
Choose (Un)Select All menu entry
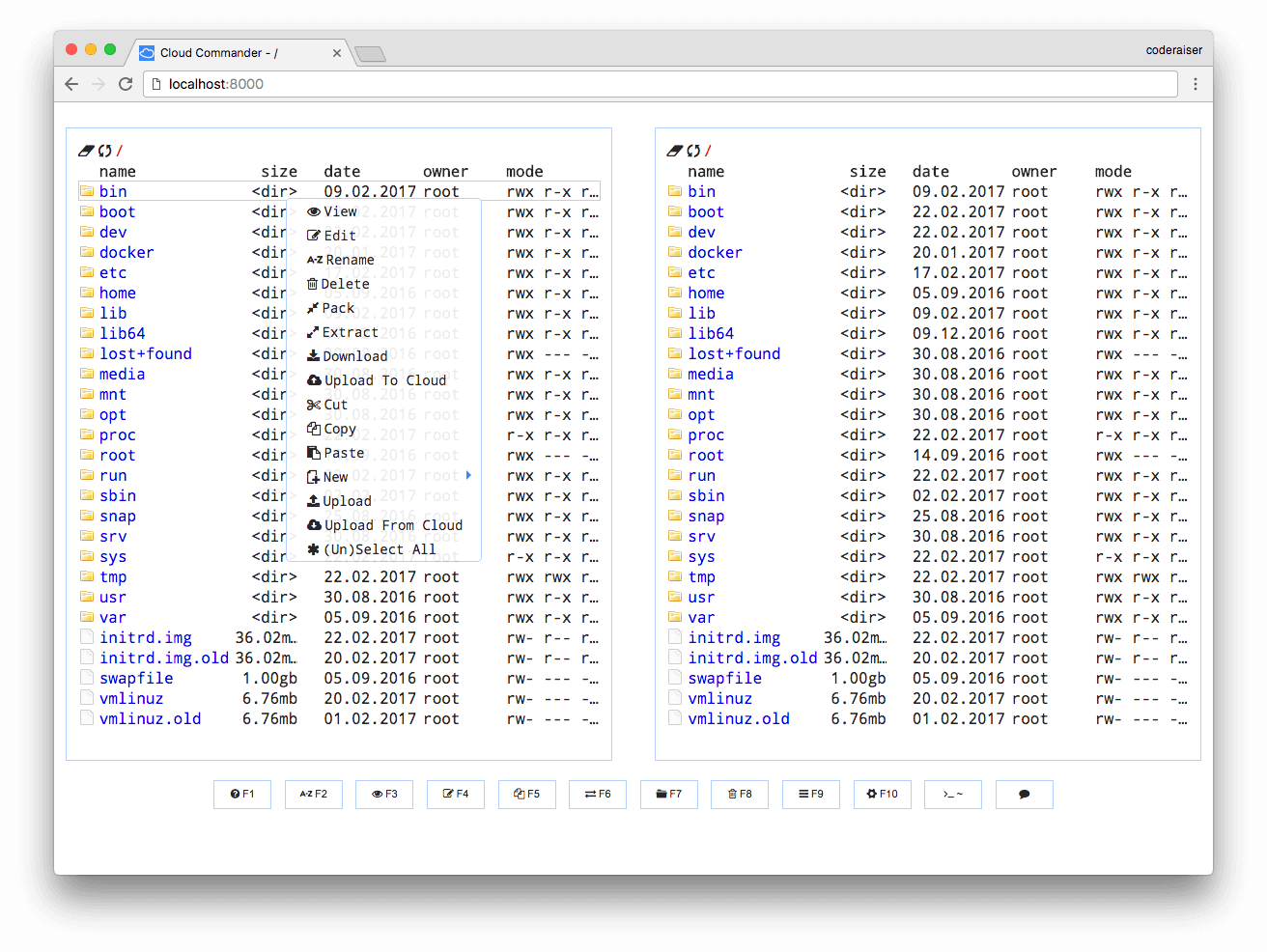pyautogui.click(x=379, y=549)
